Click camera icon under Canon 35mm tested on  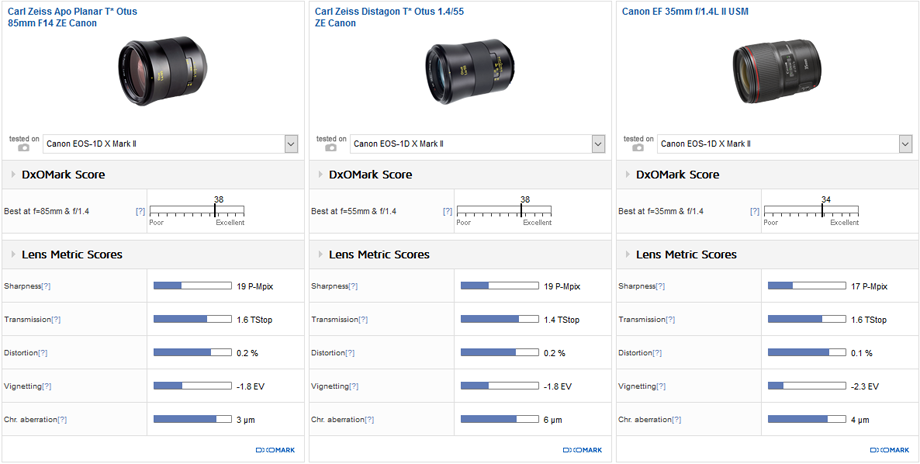638,148
